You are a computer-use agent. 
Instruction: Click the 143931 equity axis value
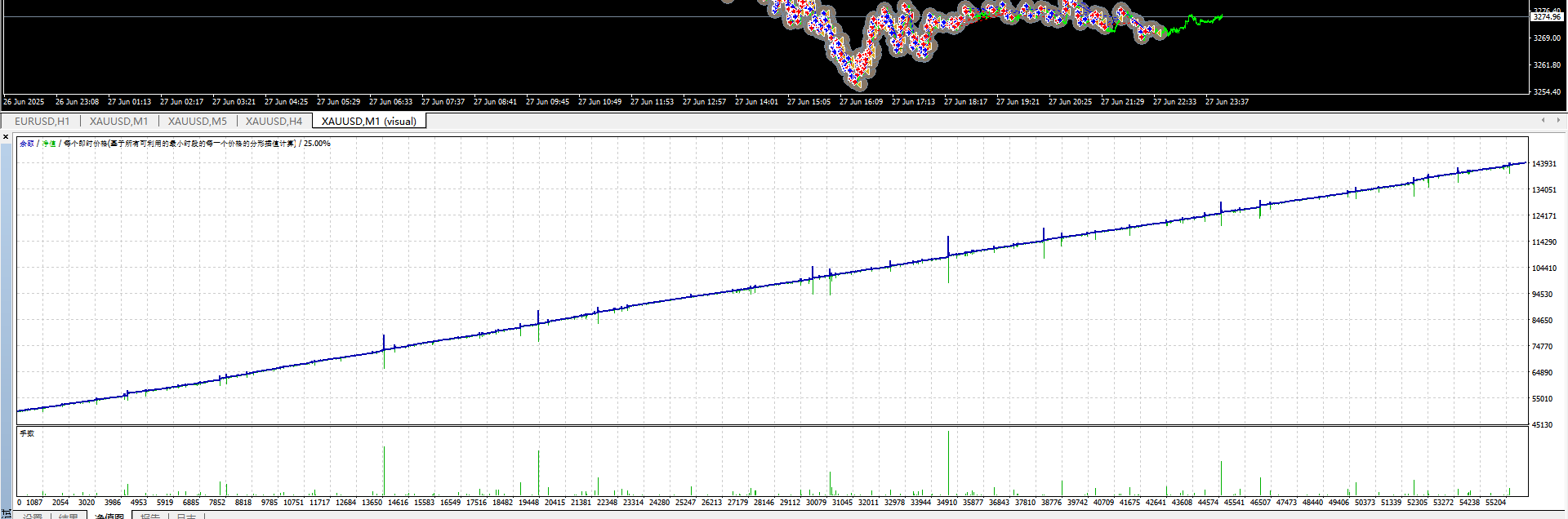pyautogui.click(x=1544, y=164)
